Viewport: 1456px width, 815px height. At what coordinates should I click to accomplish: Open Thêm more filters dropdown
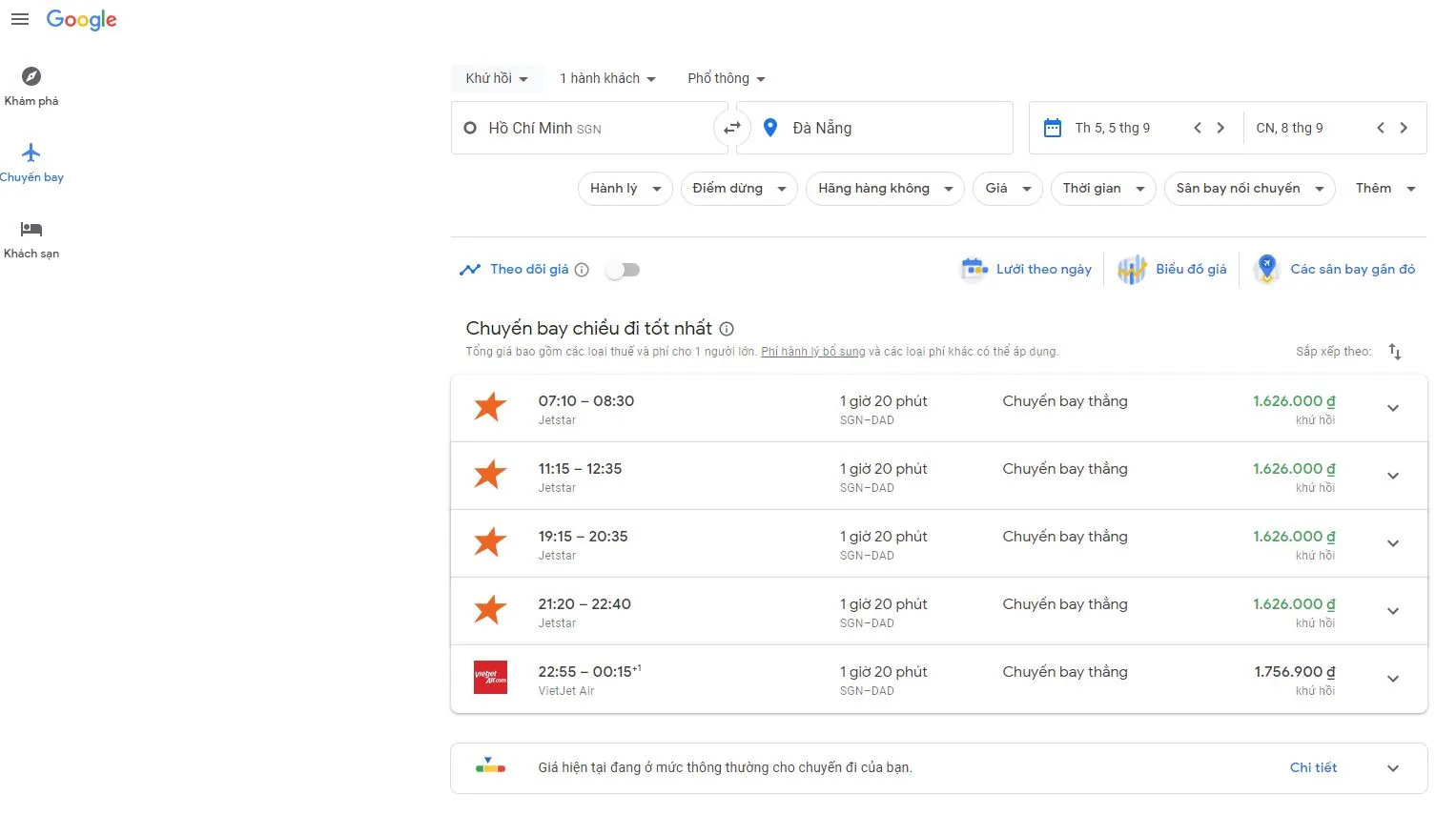click(x=1385, y=189)
